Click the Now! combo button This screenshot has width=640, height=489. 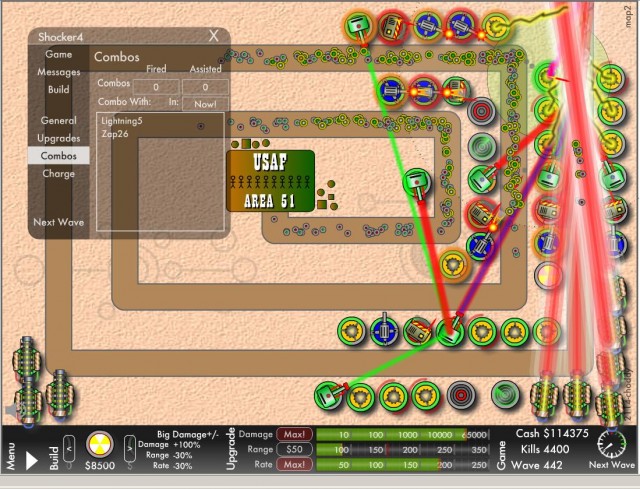[205, 104]
